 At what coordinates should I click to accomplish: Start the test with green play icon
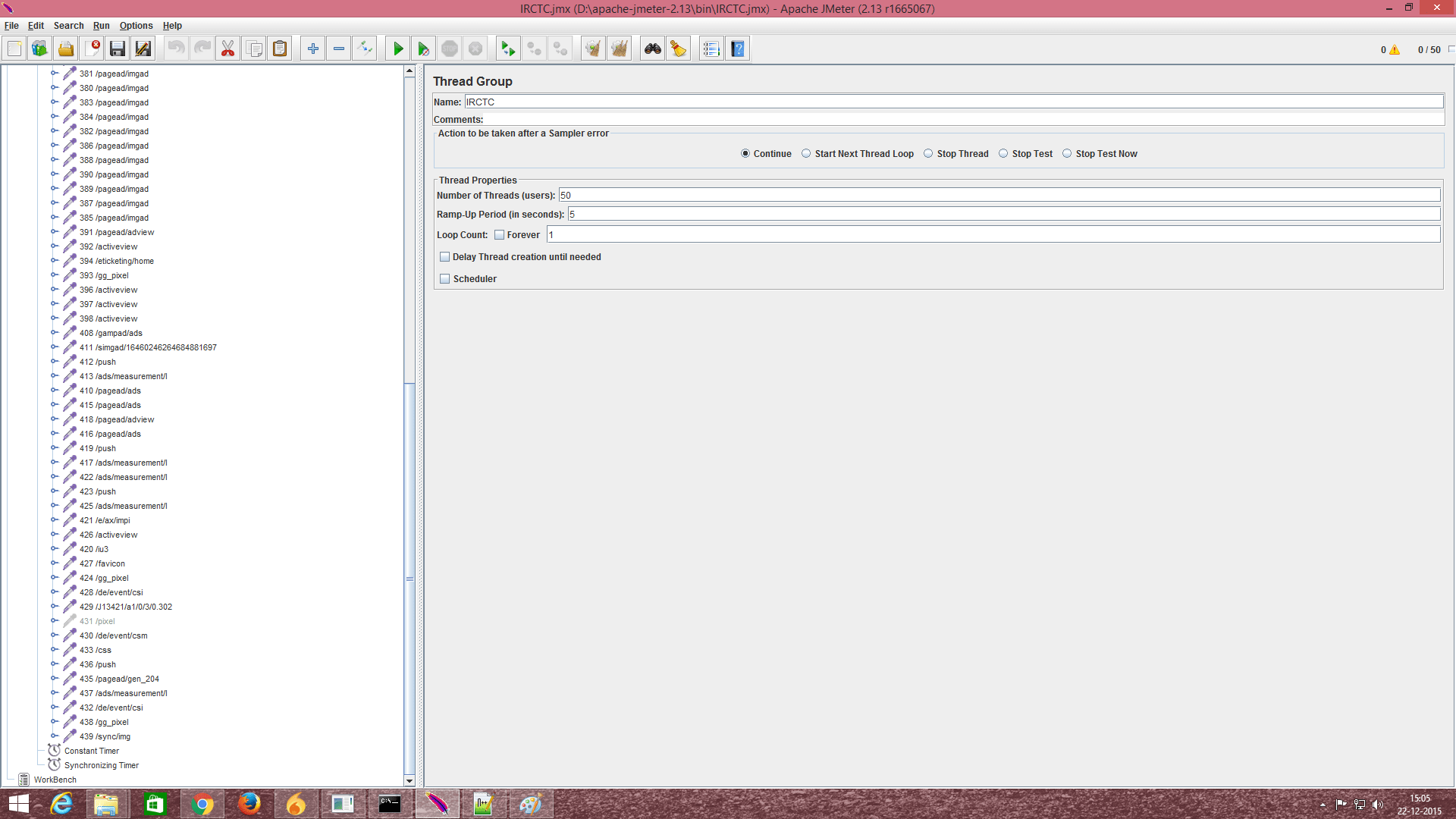pyautogui.click(x=398, y=49)
